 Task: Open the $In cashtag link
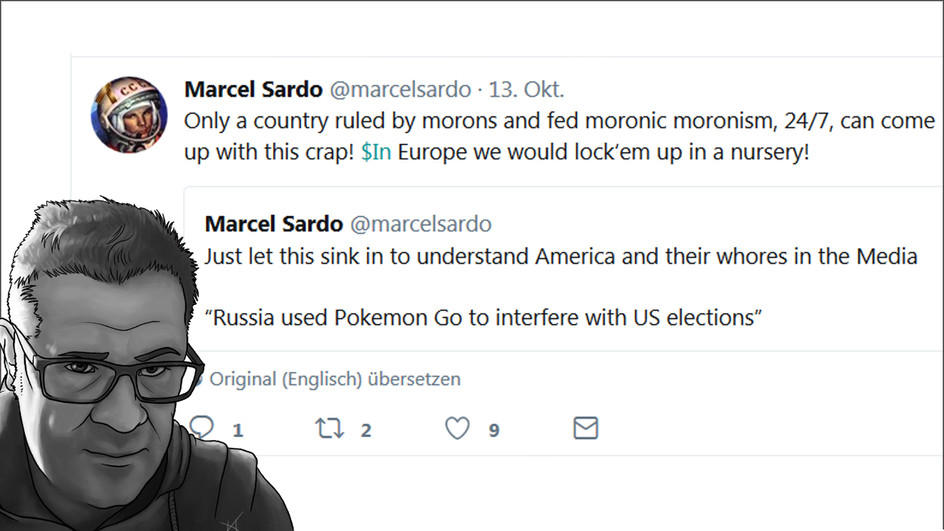(x=376, y=156)
